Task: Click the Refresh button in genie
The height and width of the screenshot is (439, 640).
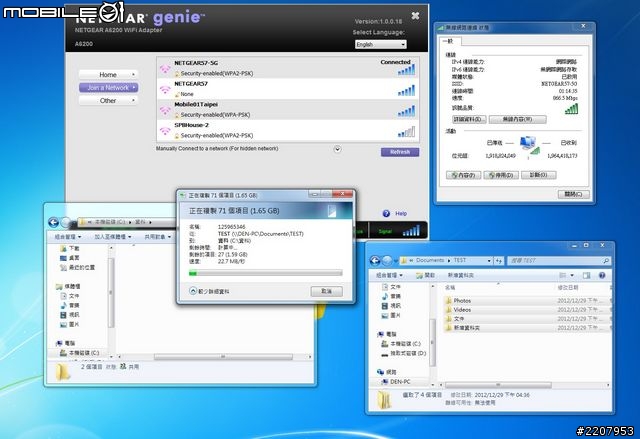Action: tap(400, 152)
